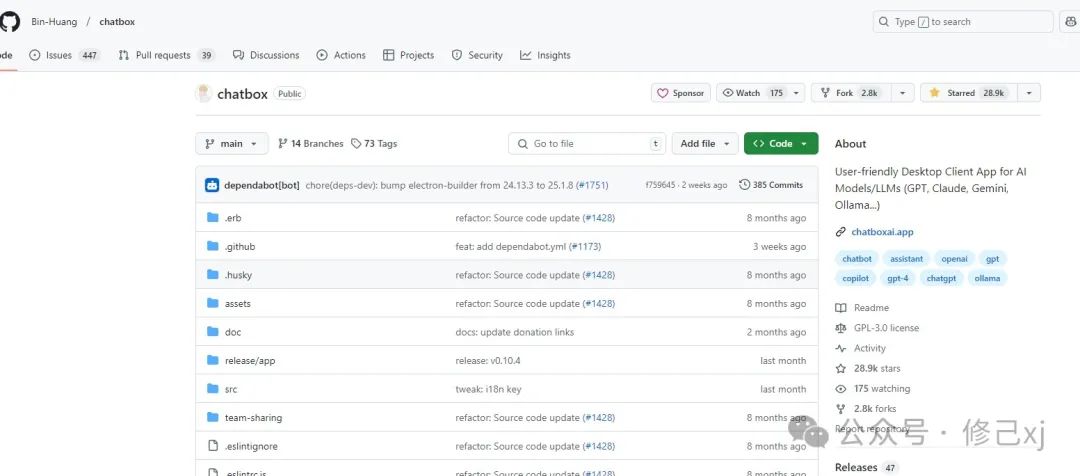Open the .github folder
1080x476 pixels.
pyautogui.click(x=240, y=247)
